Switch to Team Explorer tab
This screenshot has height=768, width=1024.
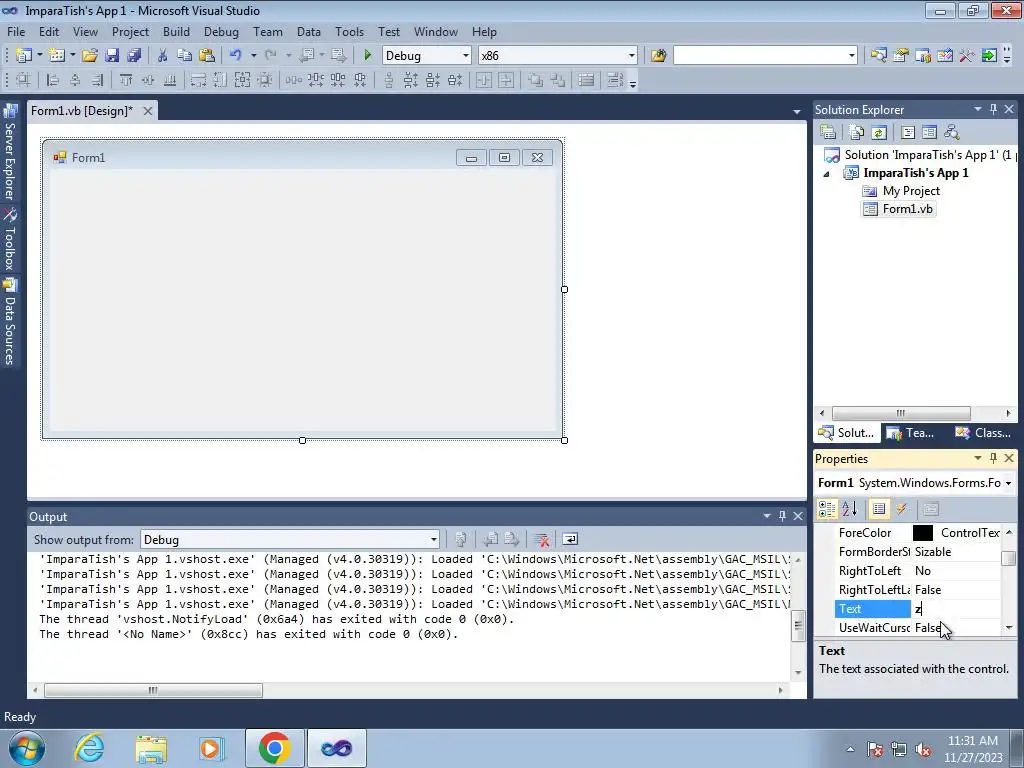[x=911, y=432]
